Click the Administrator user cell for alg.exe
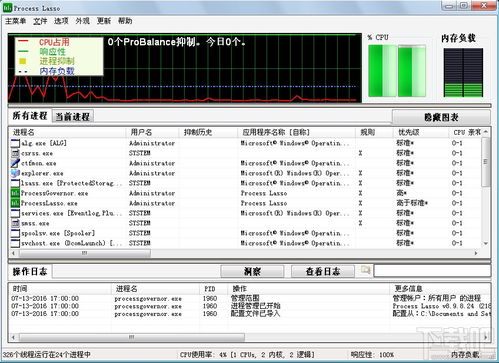Viewport: 499px width, 363px height. 152,143
